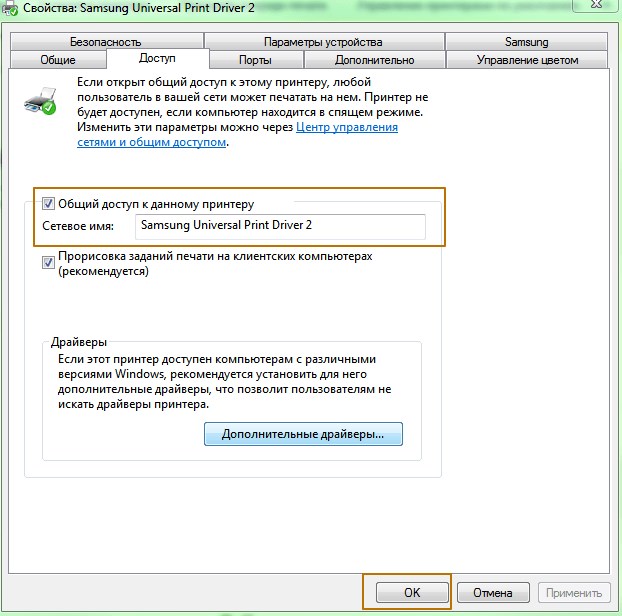Click the Дополнительные драйверы button
The width and height of the screenshot is (622, 616).
pos(303,434)
